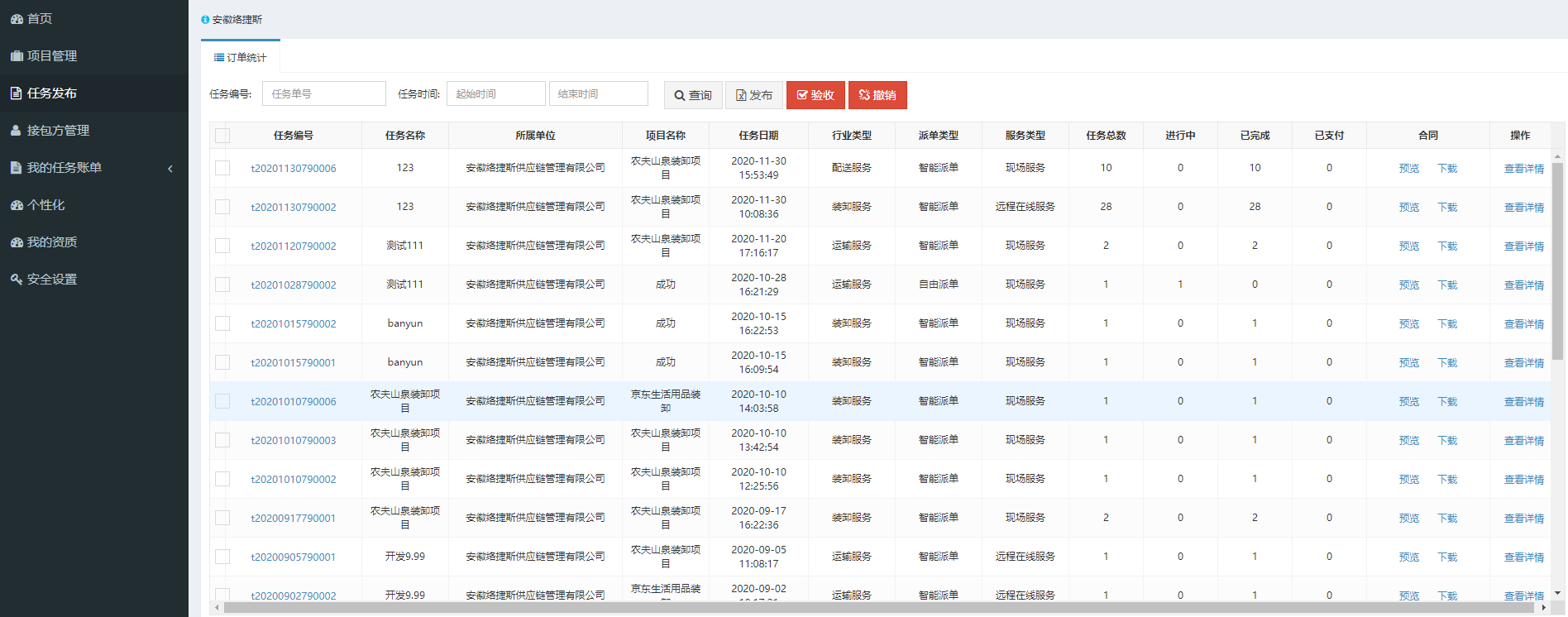Click the home icon beside 首页

pyautogui.click(x=17, y=19)
